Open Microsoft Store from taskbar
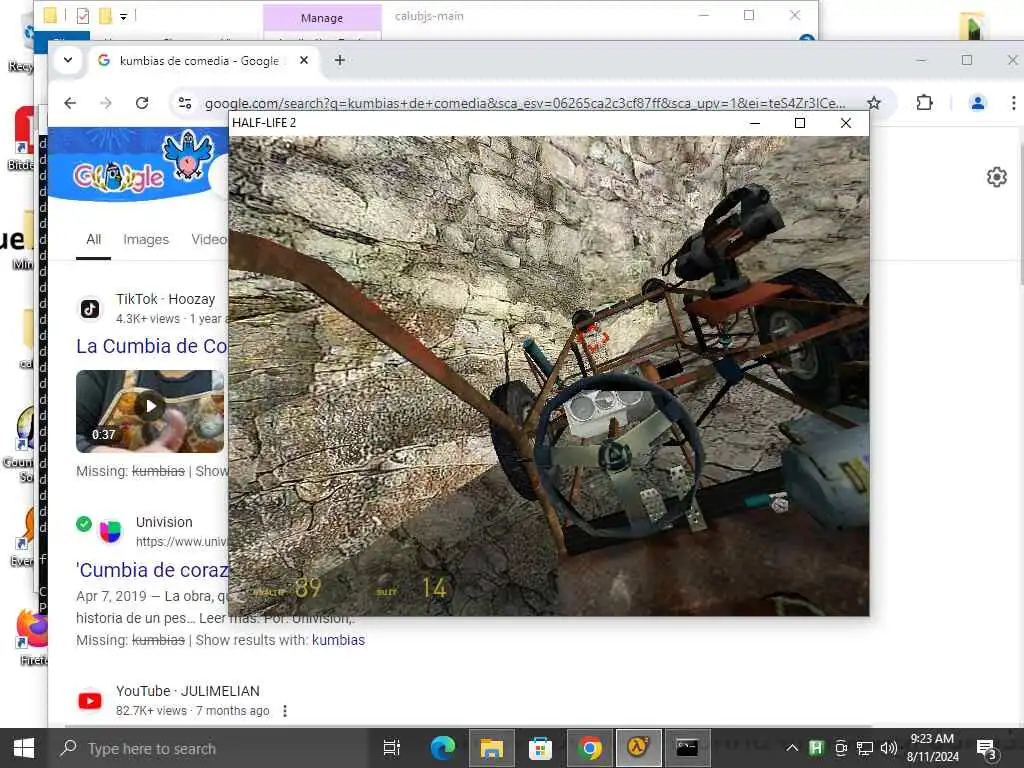The image size is (1024, 768). point(540,748)
